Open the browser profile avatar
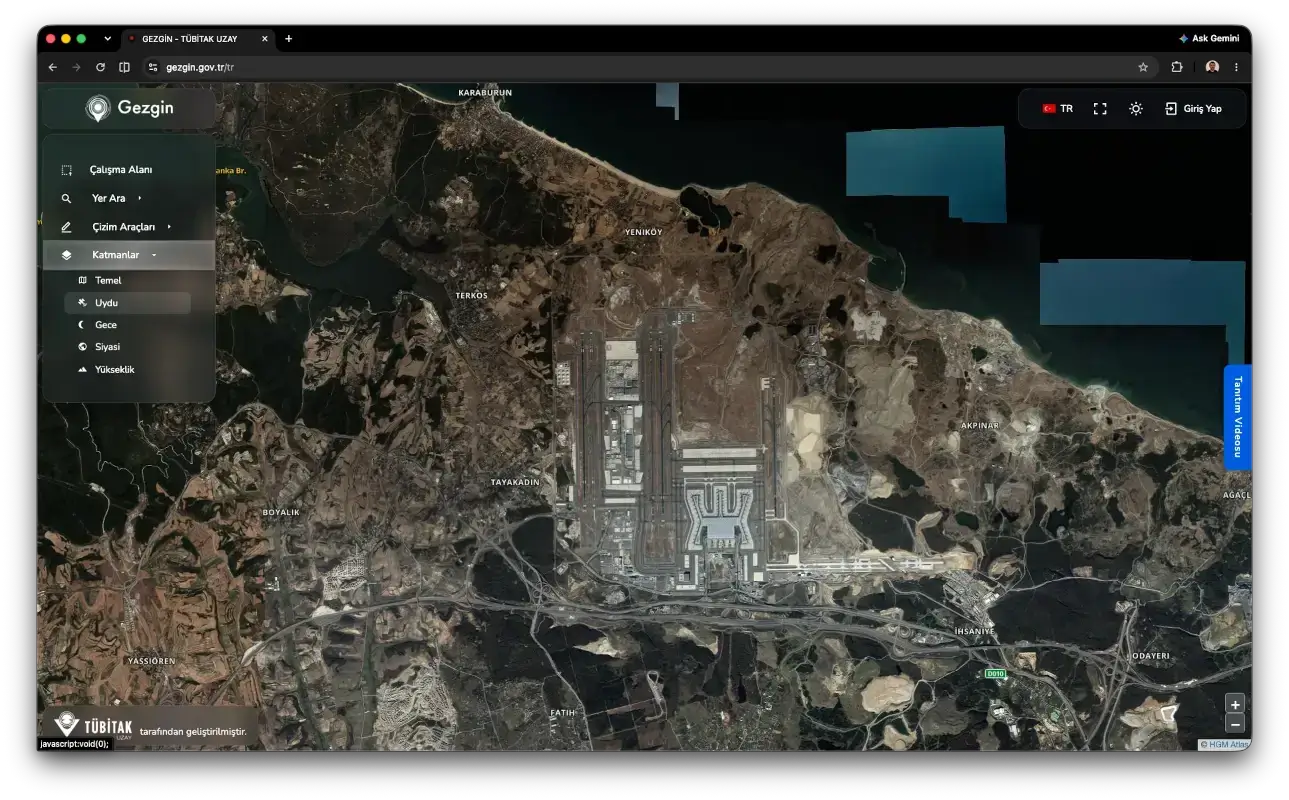Viewport: 1289px width, 800px height. 1212,67
